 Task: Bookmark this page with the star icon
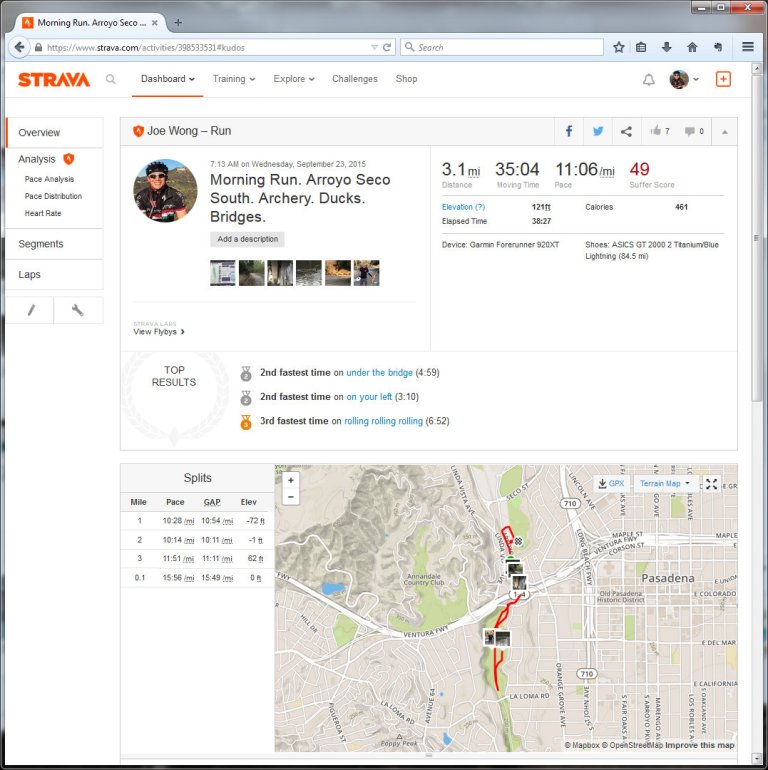click(619, 47)
